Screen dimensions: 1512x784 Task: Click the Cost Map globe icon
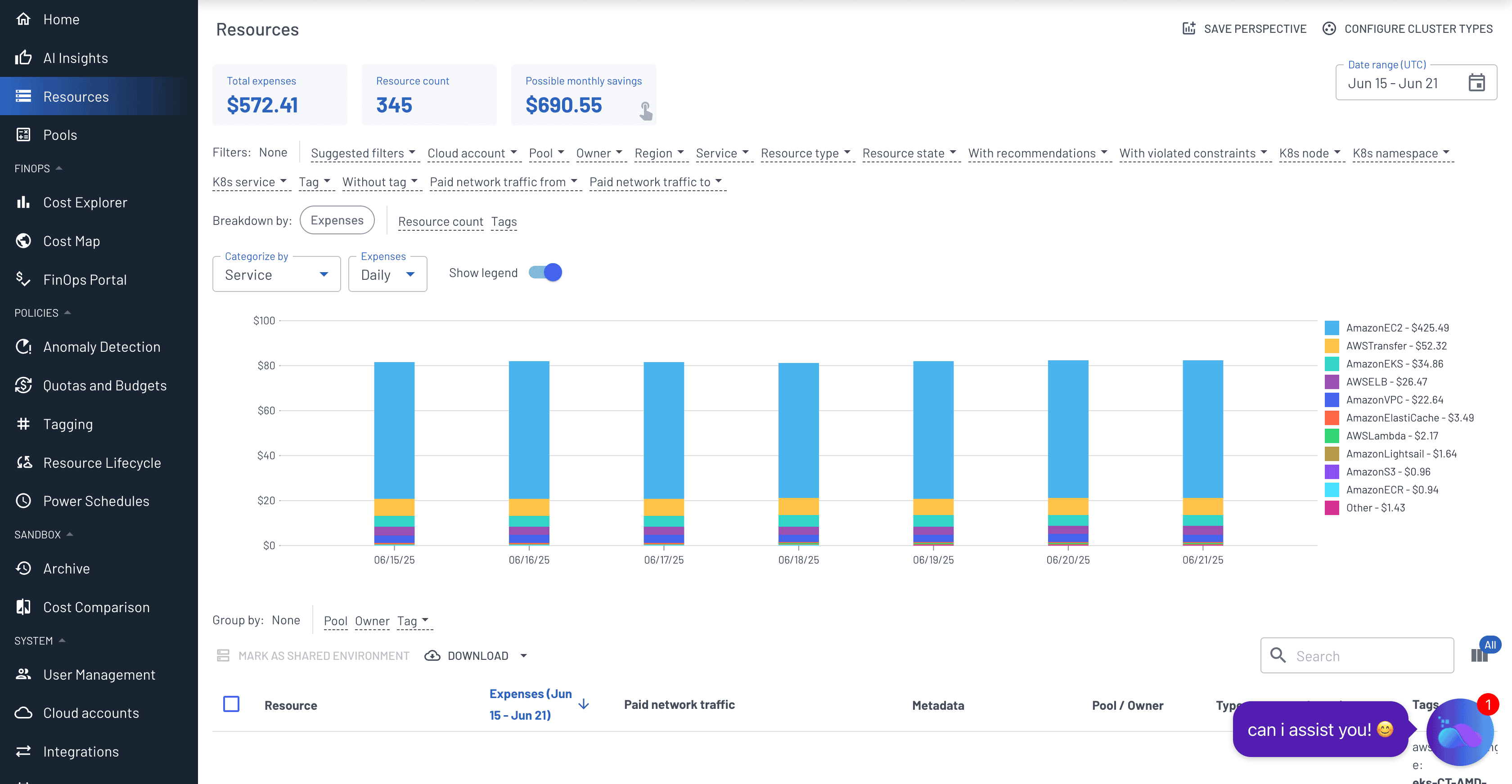click(x=23, y=241)
